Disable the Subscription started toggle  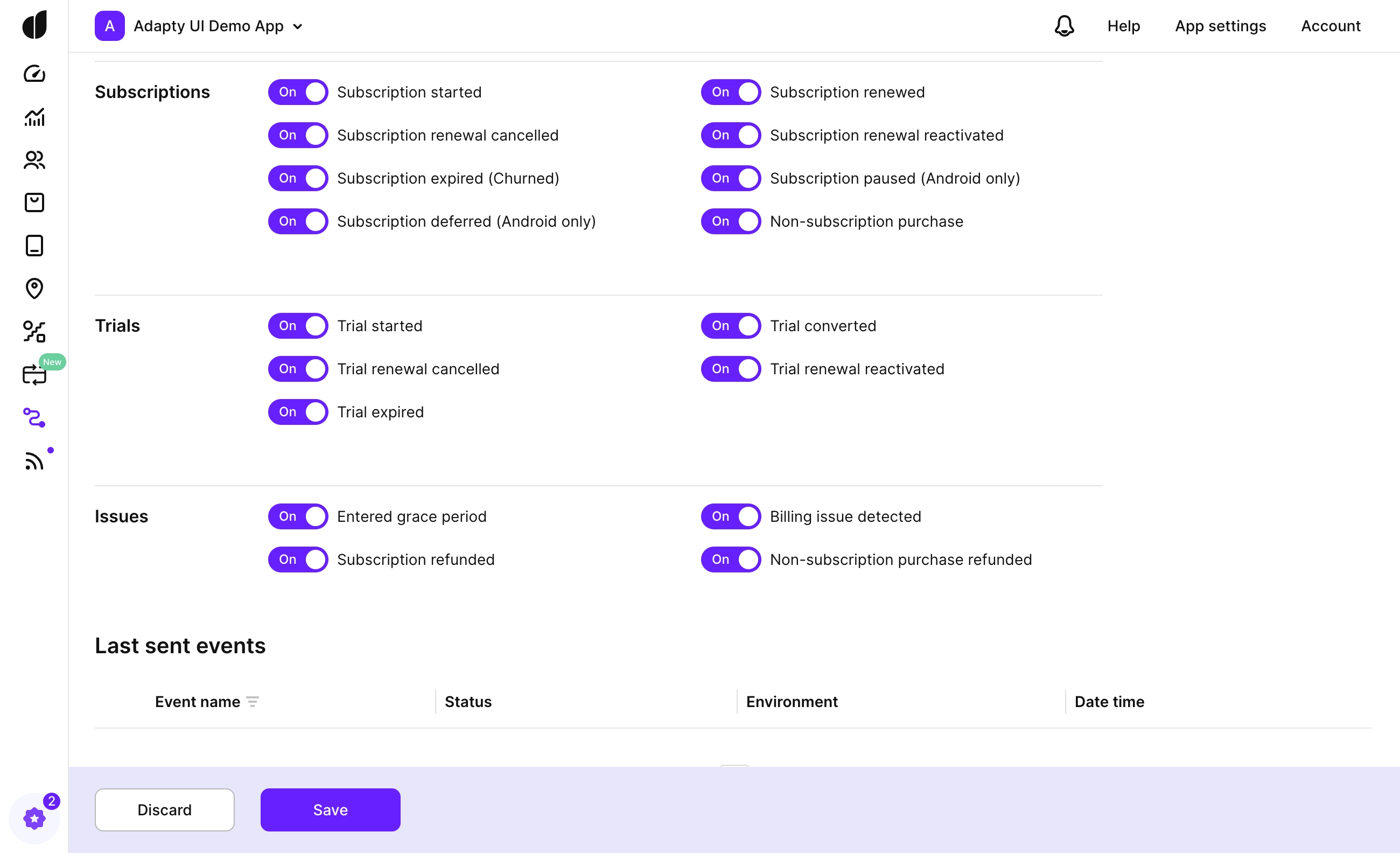click(x=298, y=92)
